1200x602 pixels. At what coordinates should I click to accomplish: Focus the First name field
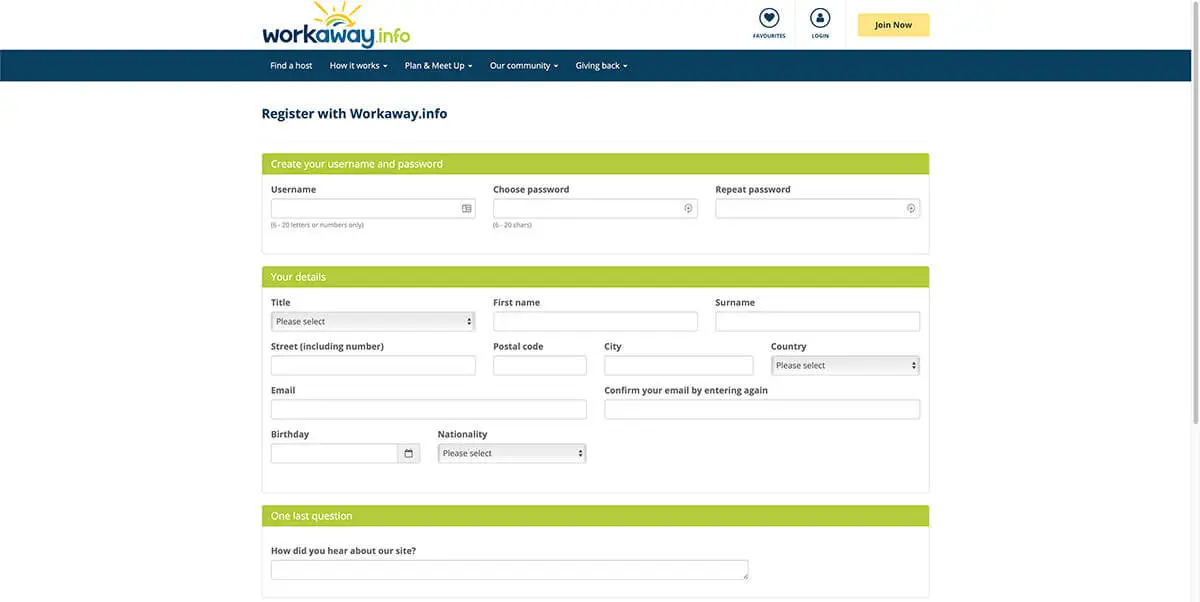point(595,322)
